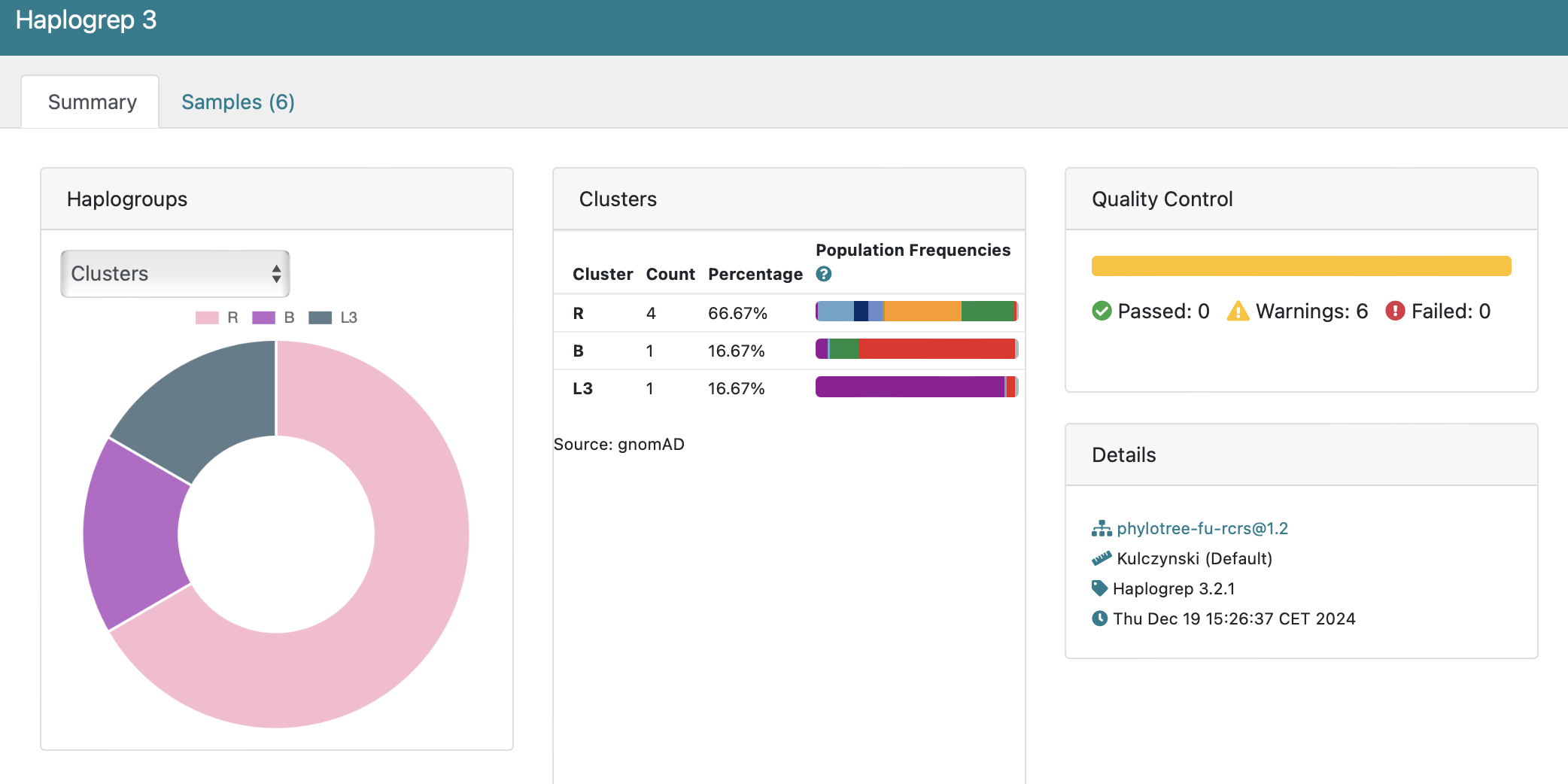Click the red Failed exclamation icon
This screenshot has height=784, width=1568.
tap(1395, 311)
